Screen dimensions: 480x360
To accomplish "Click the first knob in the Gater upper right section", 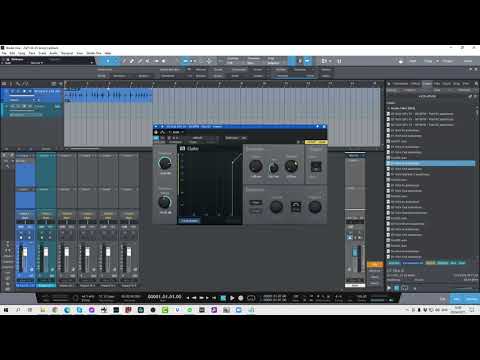I will pyautogui.click(x=256, y=166).
